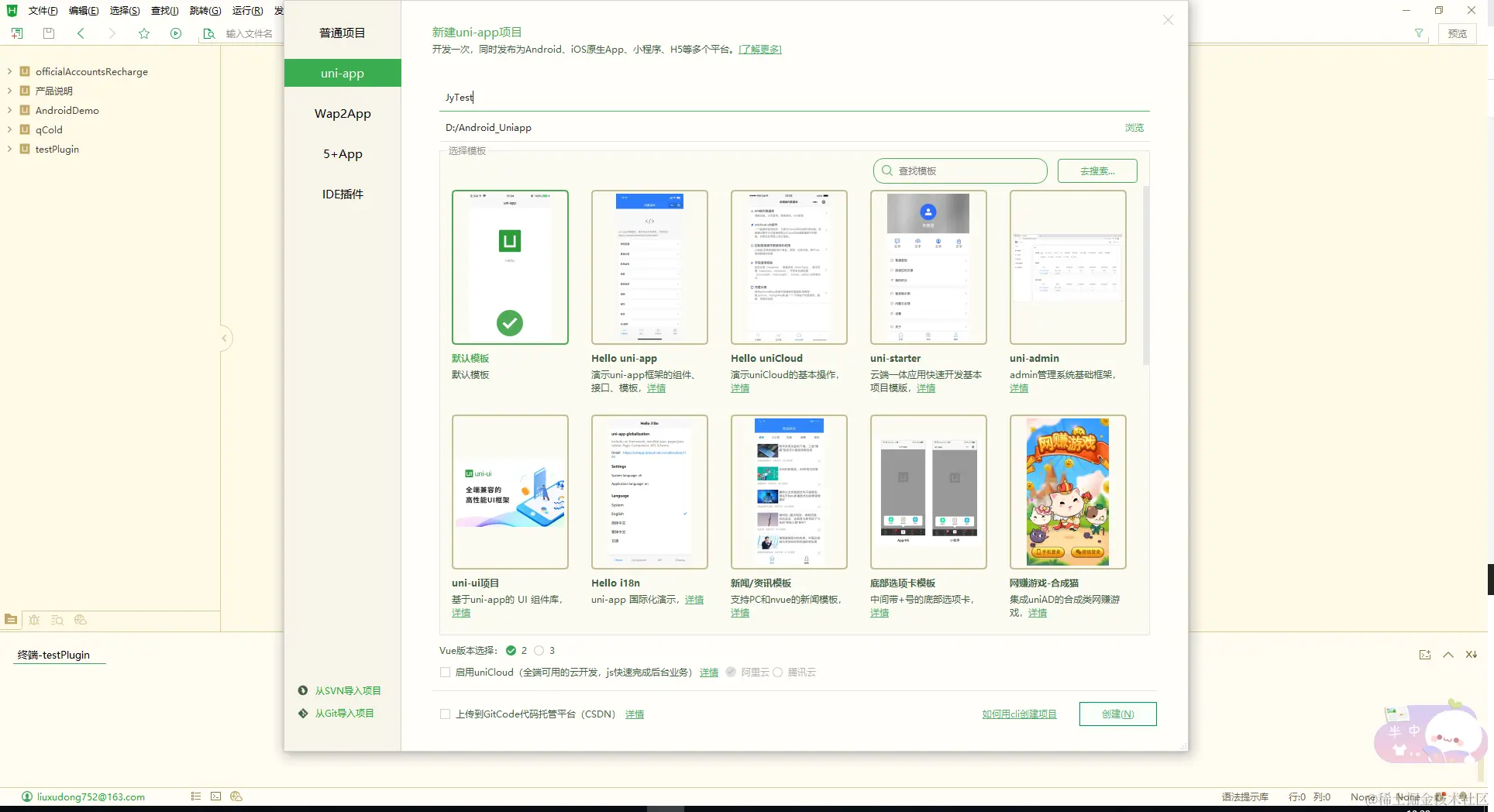Click the outline list icon in status bar

click(196, 796)
